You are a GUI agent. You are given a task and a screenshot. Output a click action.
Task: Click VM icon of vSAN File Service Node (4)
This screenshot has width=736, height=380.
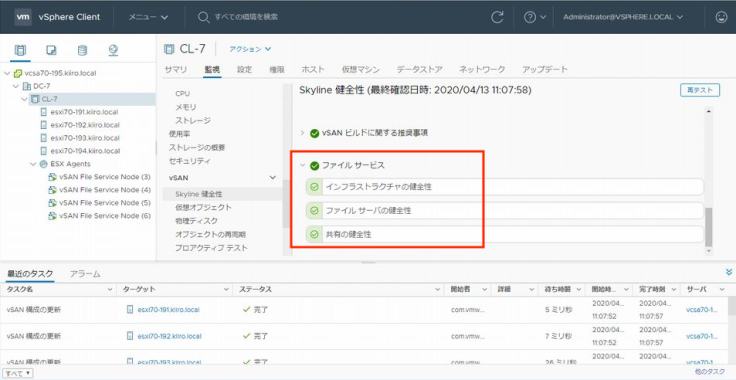53,190
